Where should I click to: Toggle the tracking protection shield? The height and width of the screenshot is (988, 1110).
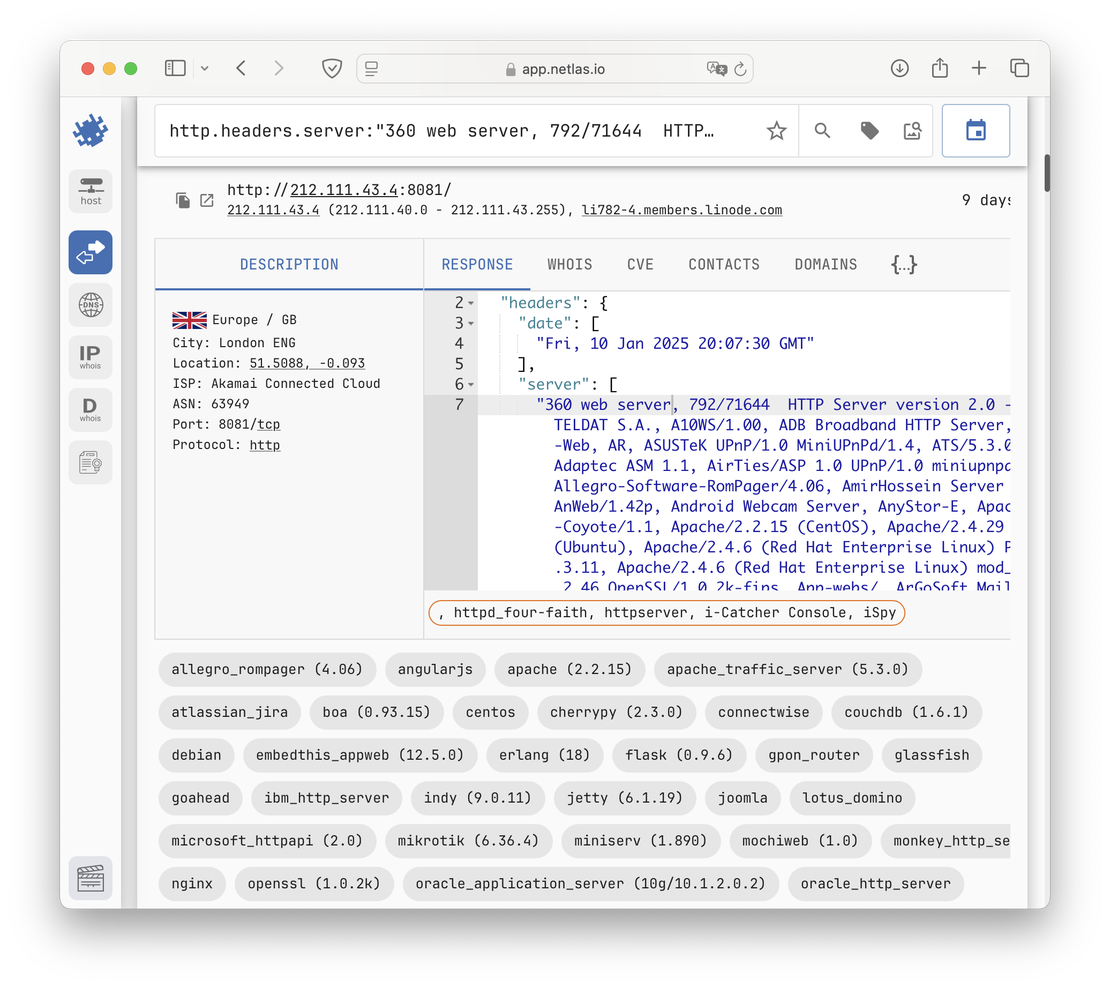pos(331,68)
